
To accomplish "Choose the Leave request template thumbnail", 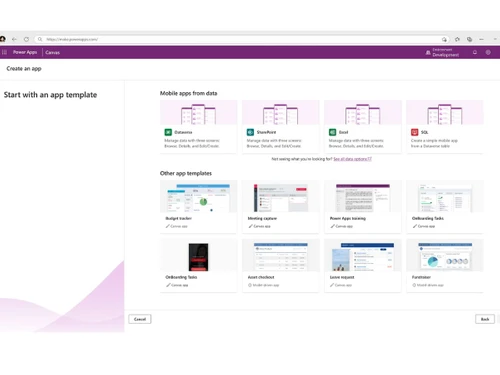I will coord(363,256).
